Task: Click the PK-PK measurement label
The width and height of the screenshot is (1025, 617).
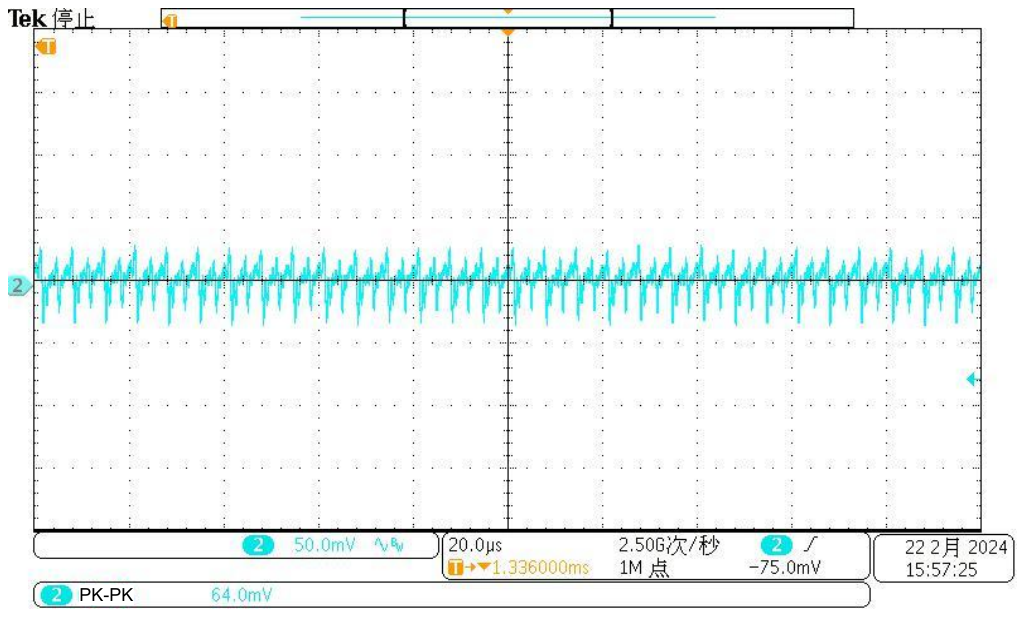Action: [x=106, y=595]
